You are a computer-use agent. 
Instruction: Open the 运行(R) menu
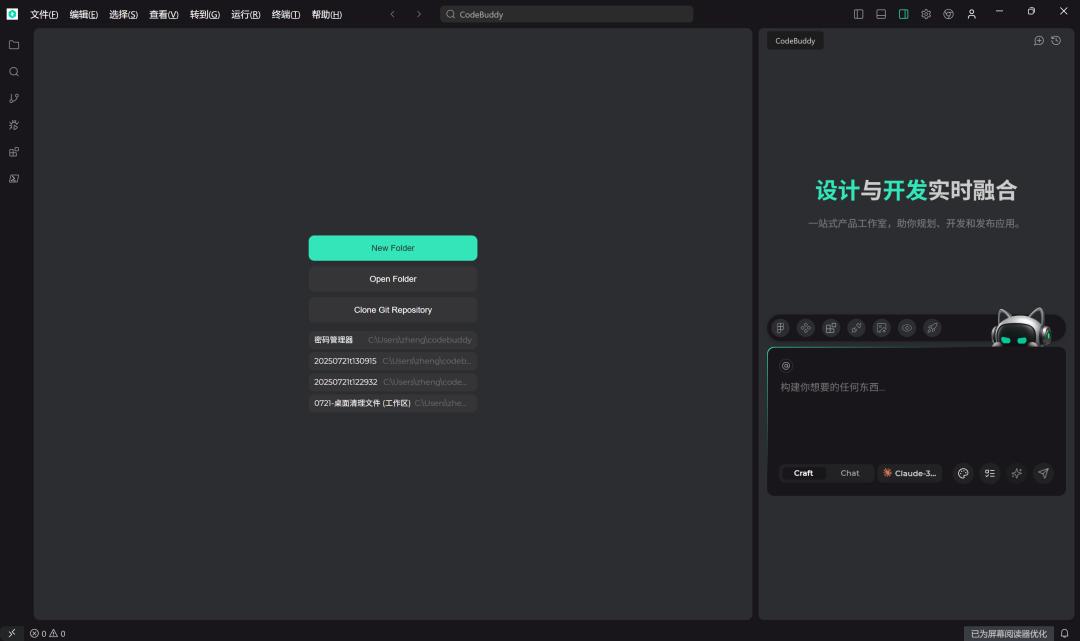click(x=245, y=14)
